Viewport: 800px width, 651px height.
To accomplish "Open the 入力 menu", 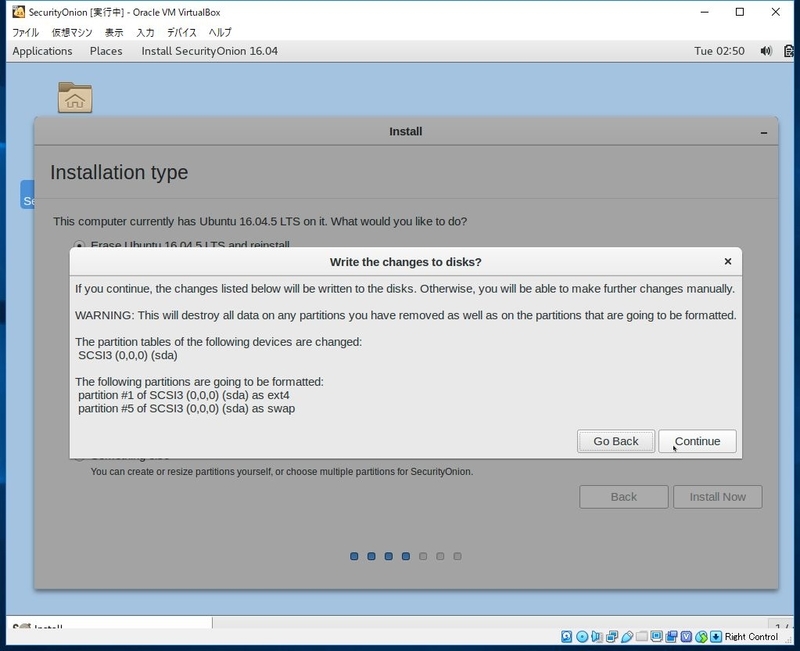I will (x=145, y=32).
